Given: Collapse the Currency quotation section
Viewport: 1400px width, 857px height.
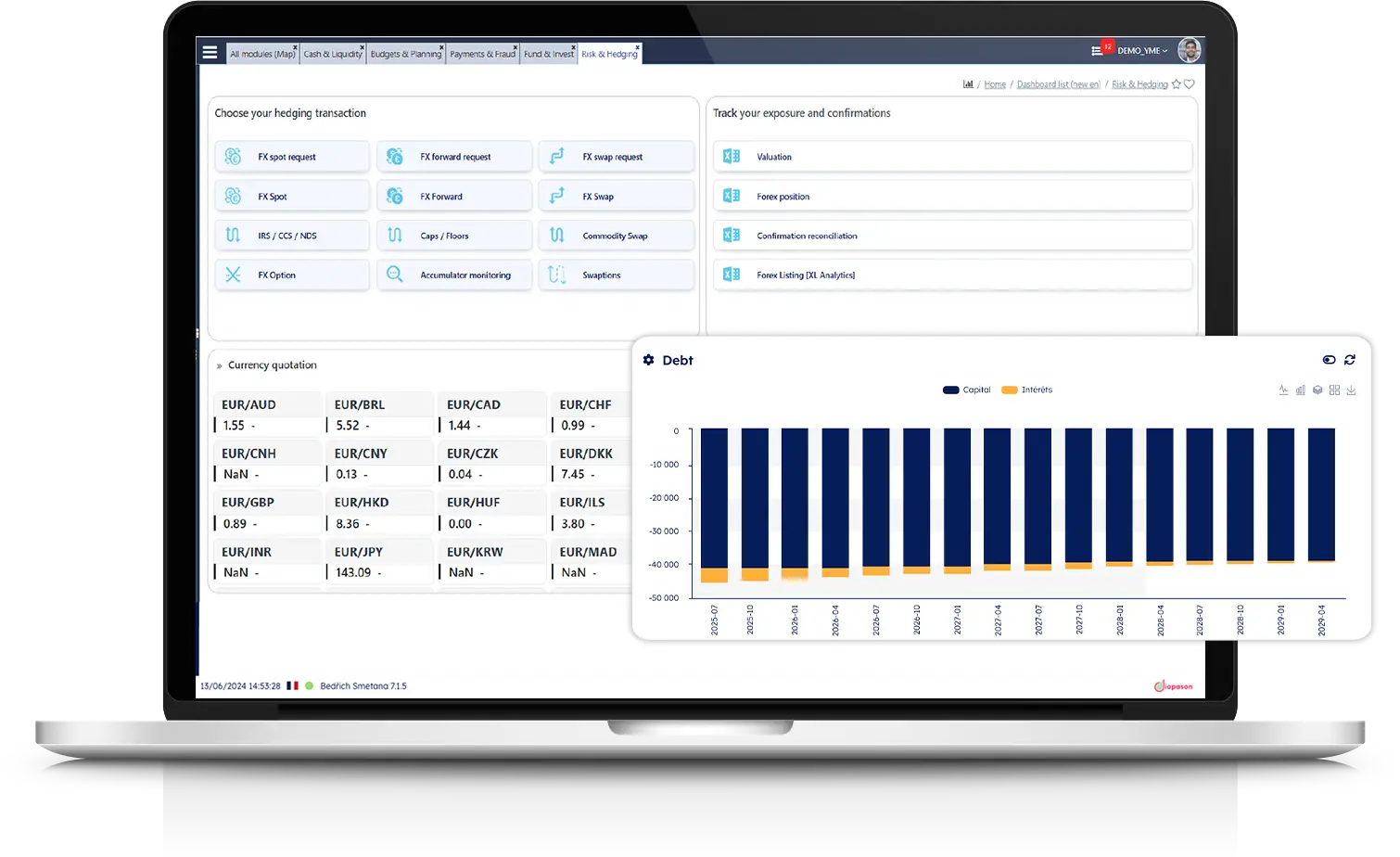Looking at the screenshot, I should [219, 365].
